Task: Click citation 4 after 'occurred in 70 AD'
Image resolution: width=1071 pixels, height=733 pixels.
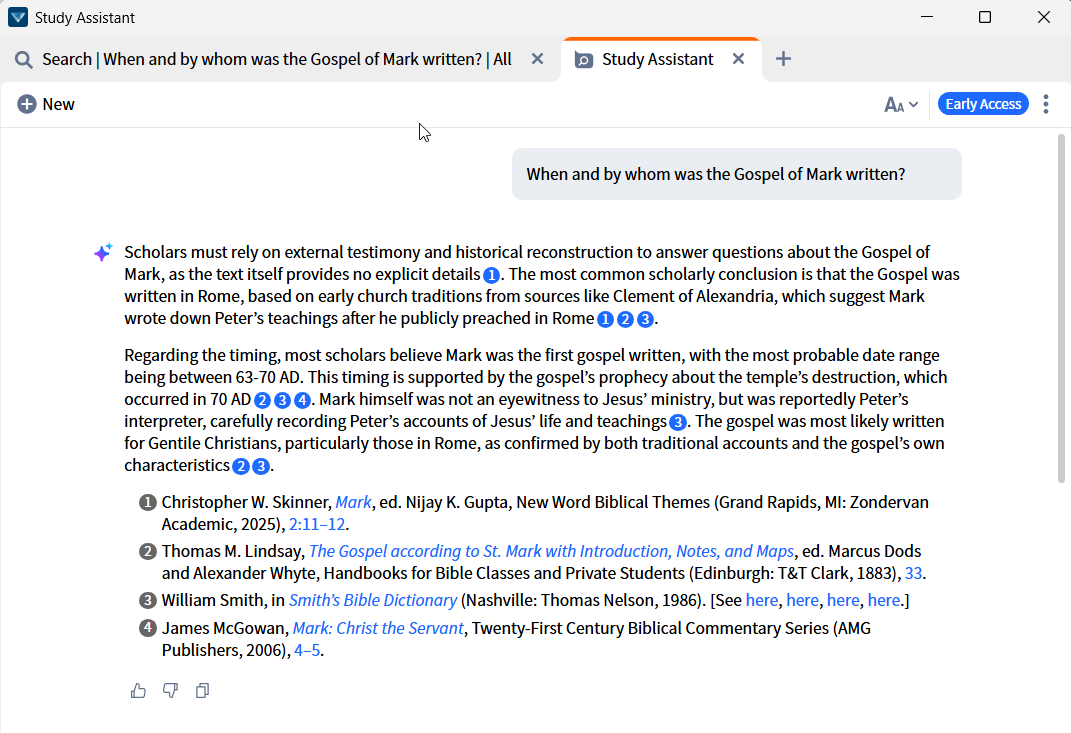Action: pyautogui.click(x=302, y=400)
